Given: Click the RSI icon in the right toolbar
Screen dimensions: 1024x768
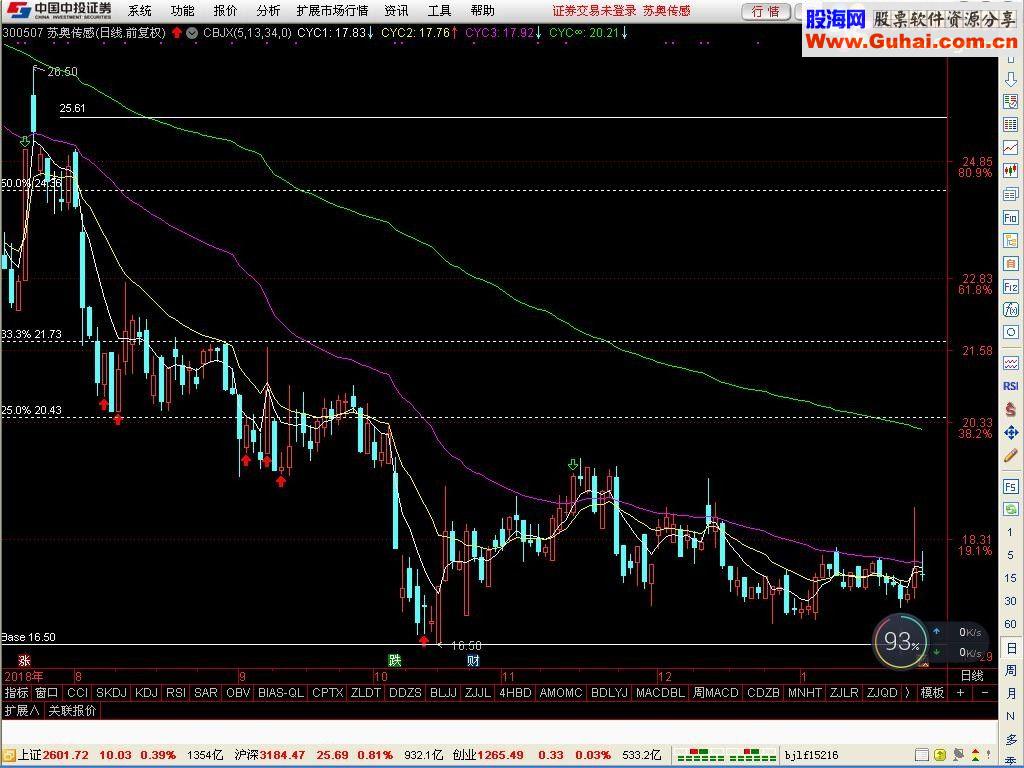Looking at the screenshot, I should (1011, 386).
